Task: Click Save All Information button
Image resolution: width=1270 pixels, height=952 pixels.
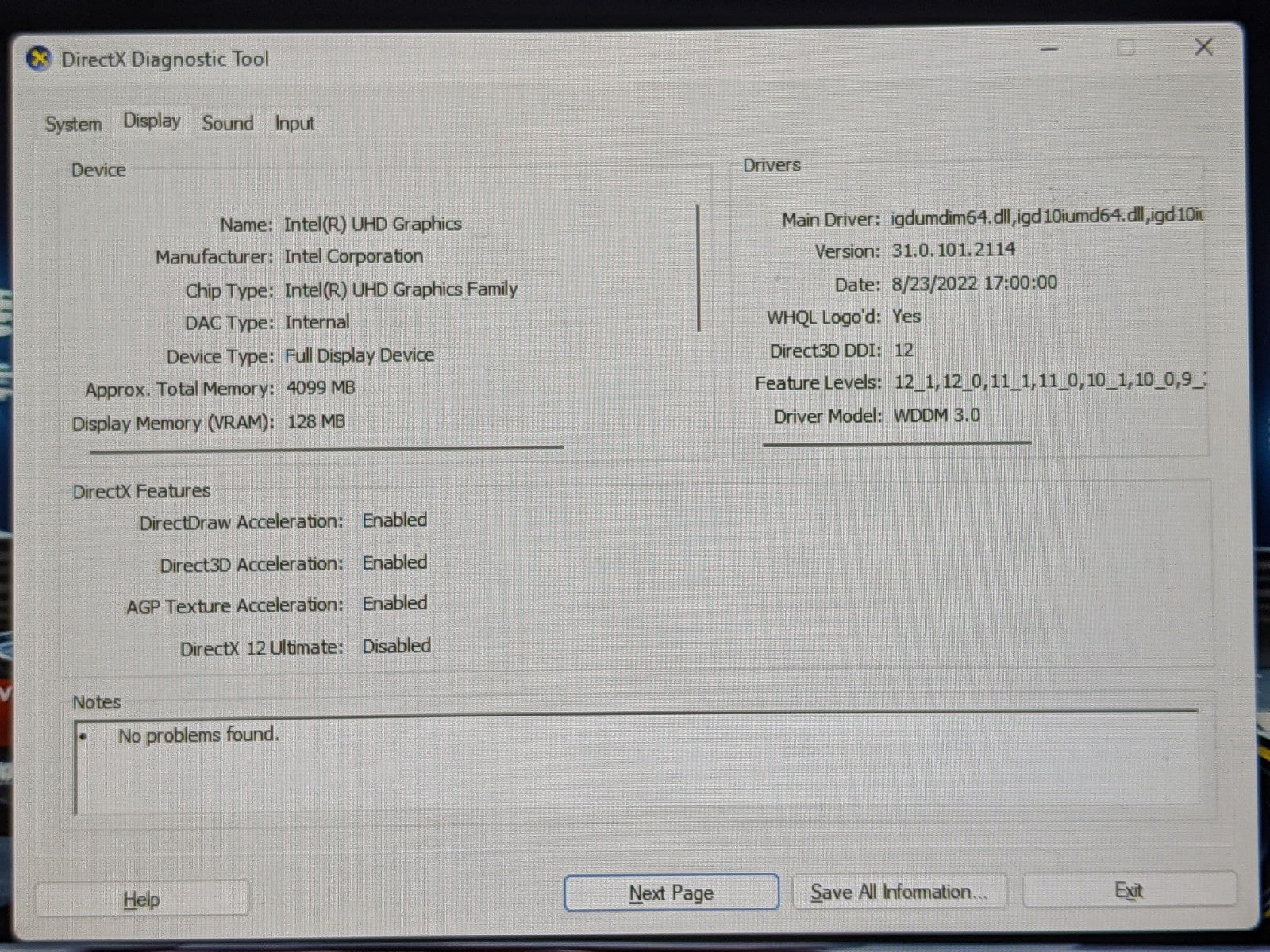Action: 899,892
